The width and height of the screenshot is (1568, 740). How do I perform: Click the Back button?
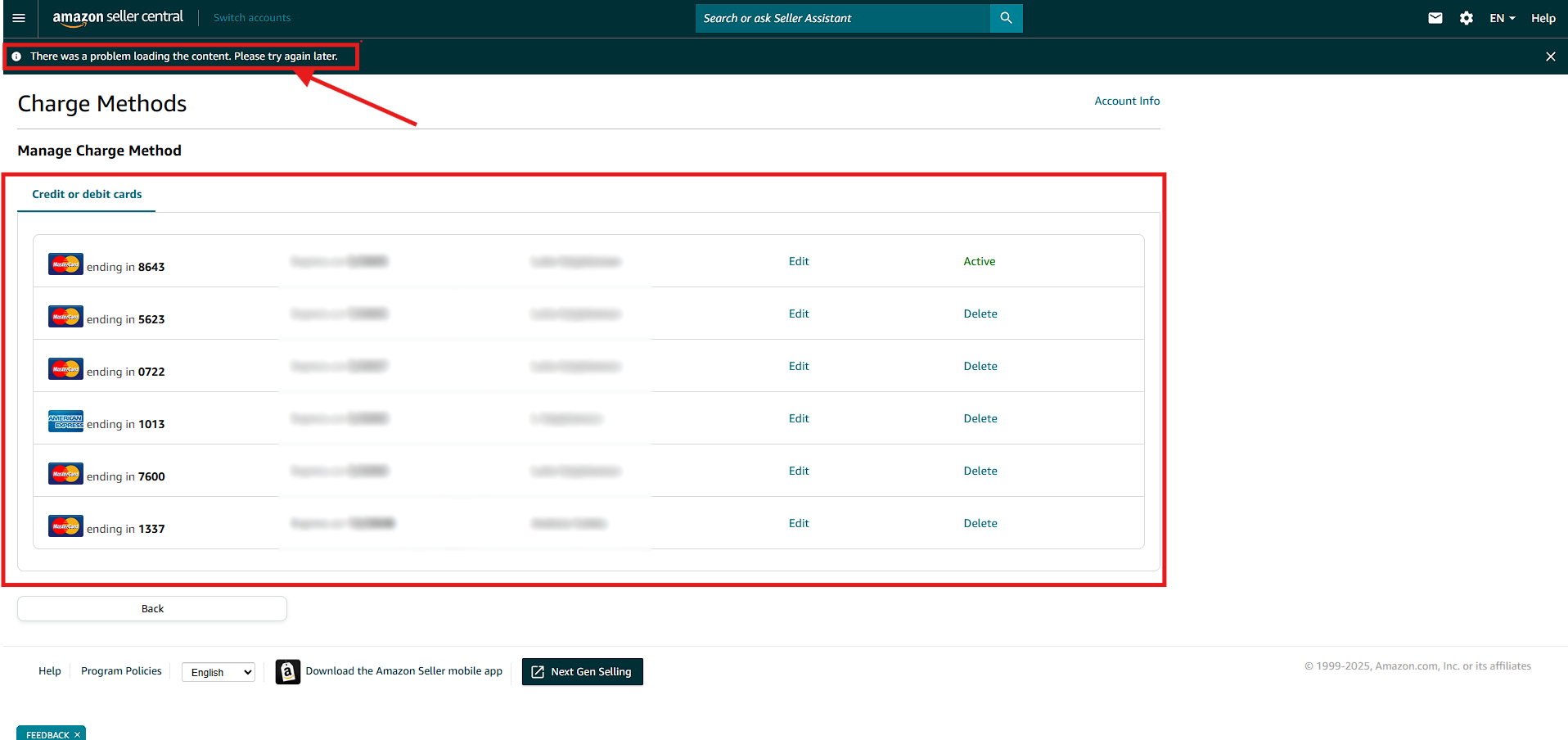(x=152, y=608)
